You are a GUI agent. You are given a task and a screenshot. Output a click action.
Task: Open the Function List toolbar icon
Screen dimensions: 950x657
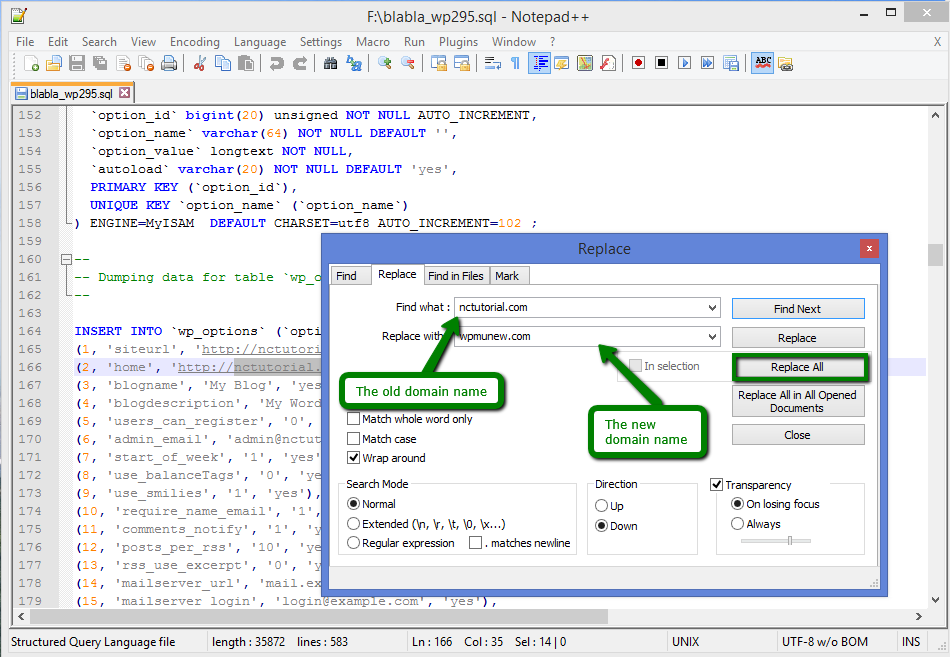pyautogui.click(x=608, y=63)
